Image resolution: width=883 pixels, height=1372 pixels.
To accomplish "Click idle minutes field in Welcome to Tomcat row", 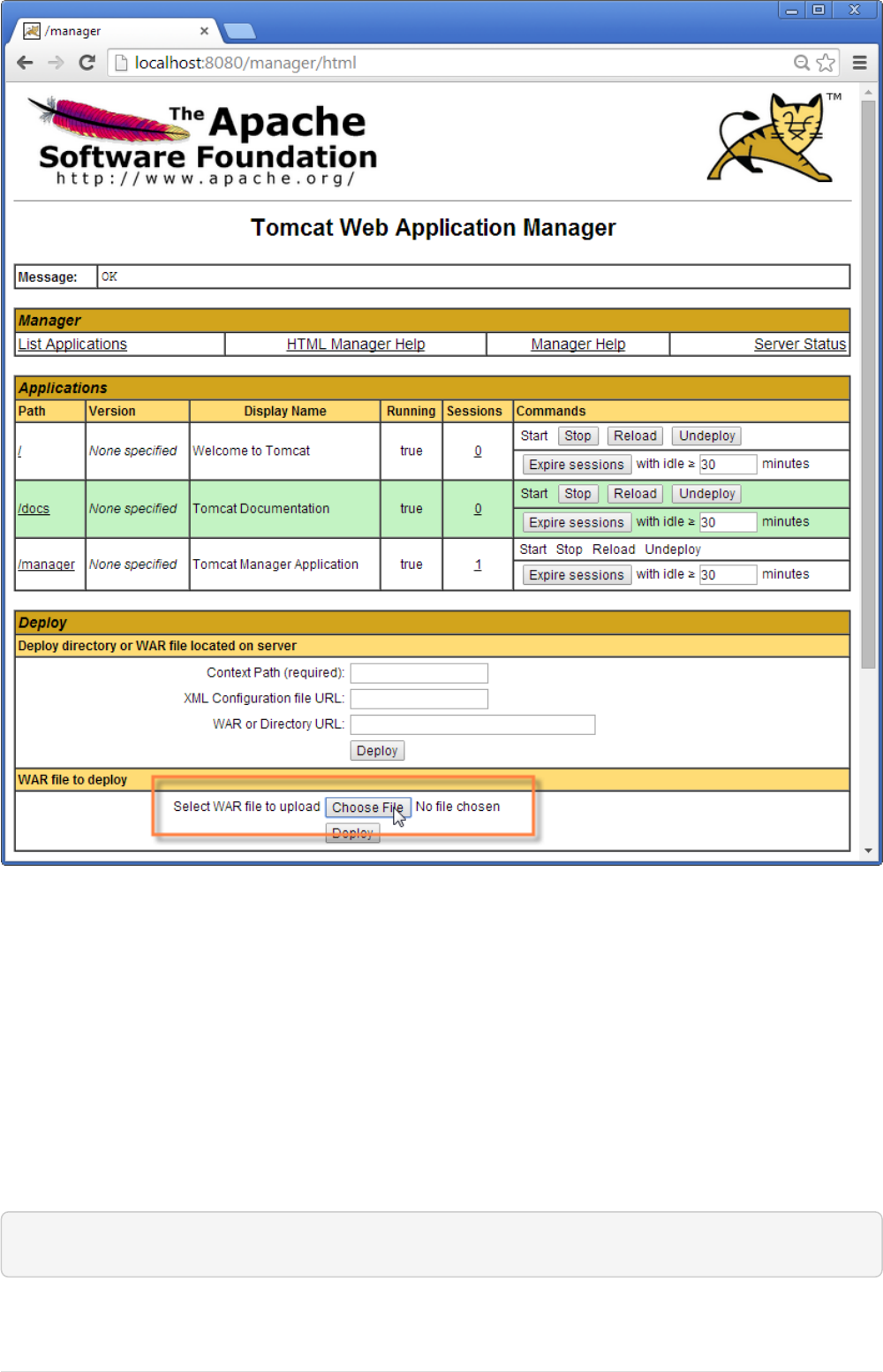I will click(x=728, y=464).
